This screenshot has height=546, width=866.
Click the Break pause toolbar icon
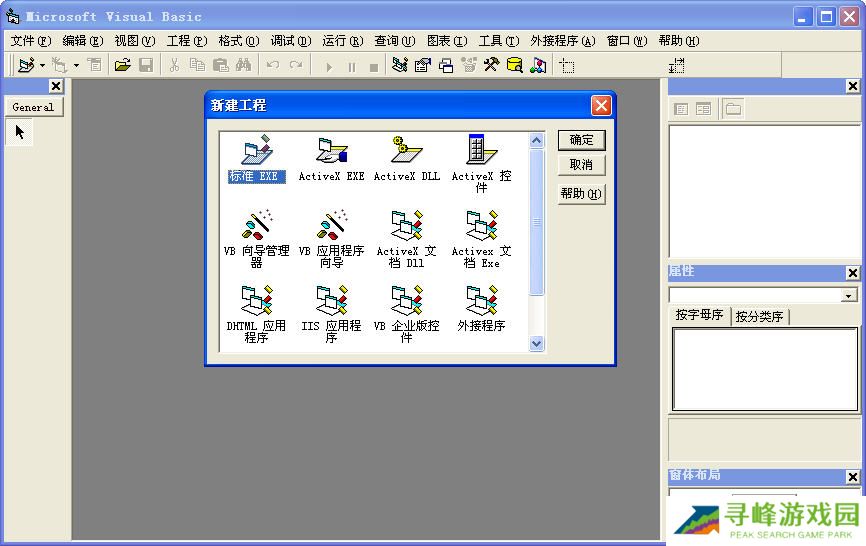click(x=352, y=67)
